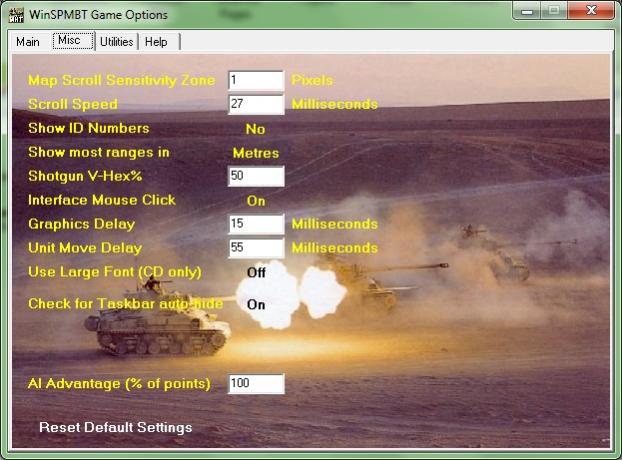
Task: Toggle Interface Mouse Click On value
Action: click(256, 201)
